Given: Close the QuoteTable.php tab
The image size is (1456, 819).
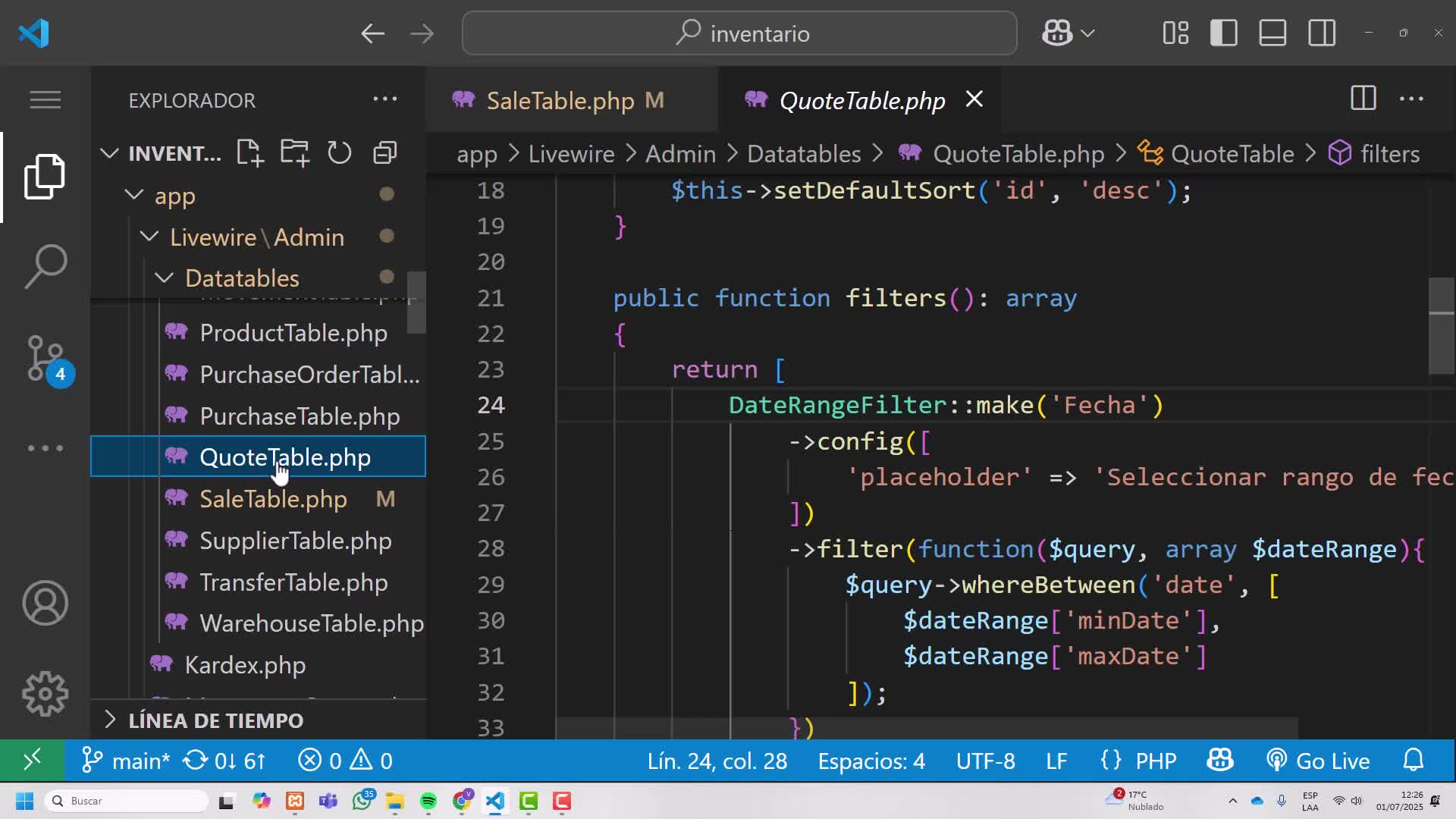Looking at the screenshot, I should coord(974,99).
